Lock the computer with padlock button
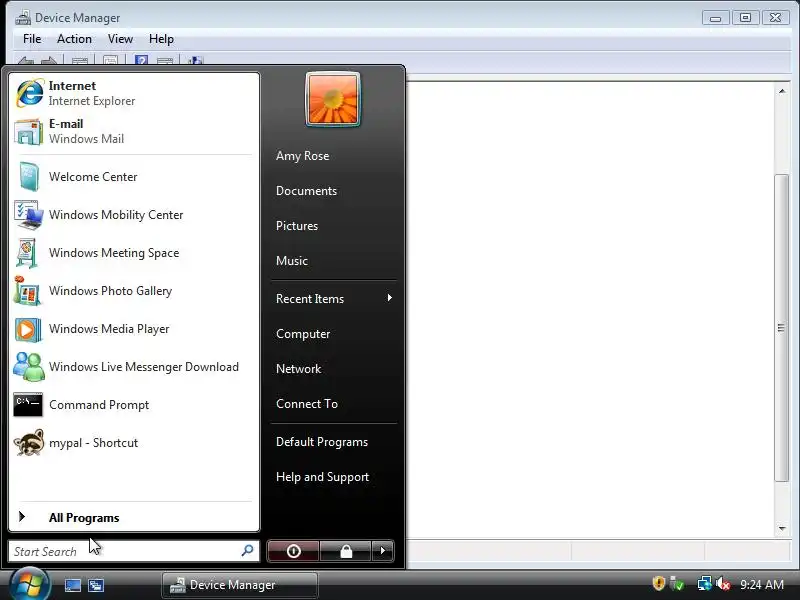This screenshot has width=800, height=600. click(x=346, y=551)
